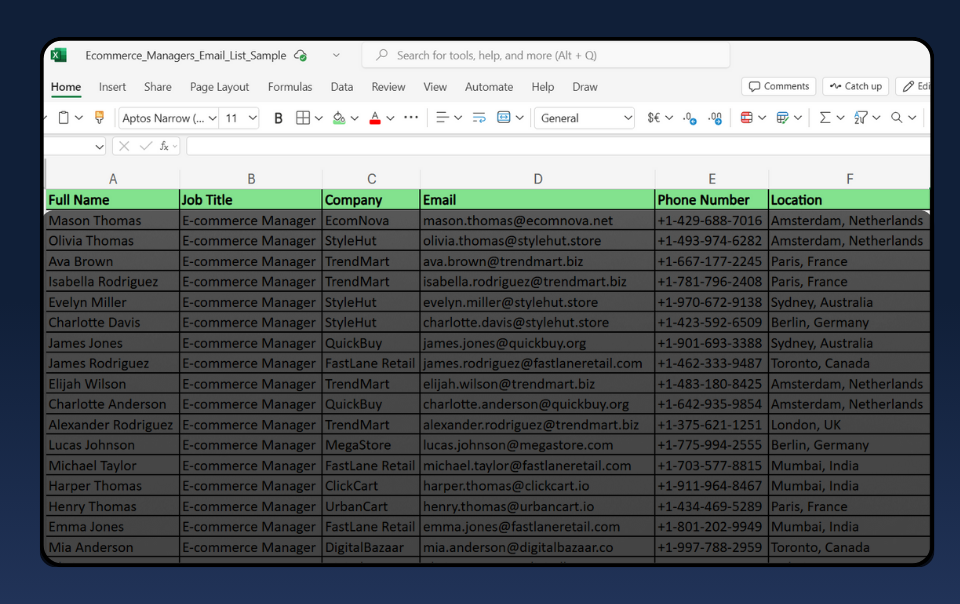Click the London, UK location cell
Viewport: 960px width, 604px height.
[x=849, y=425]
